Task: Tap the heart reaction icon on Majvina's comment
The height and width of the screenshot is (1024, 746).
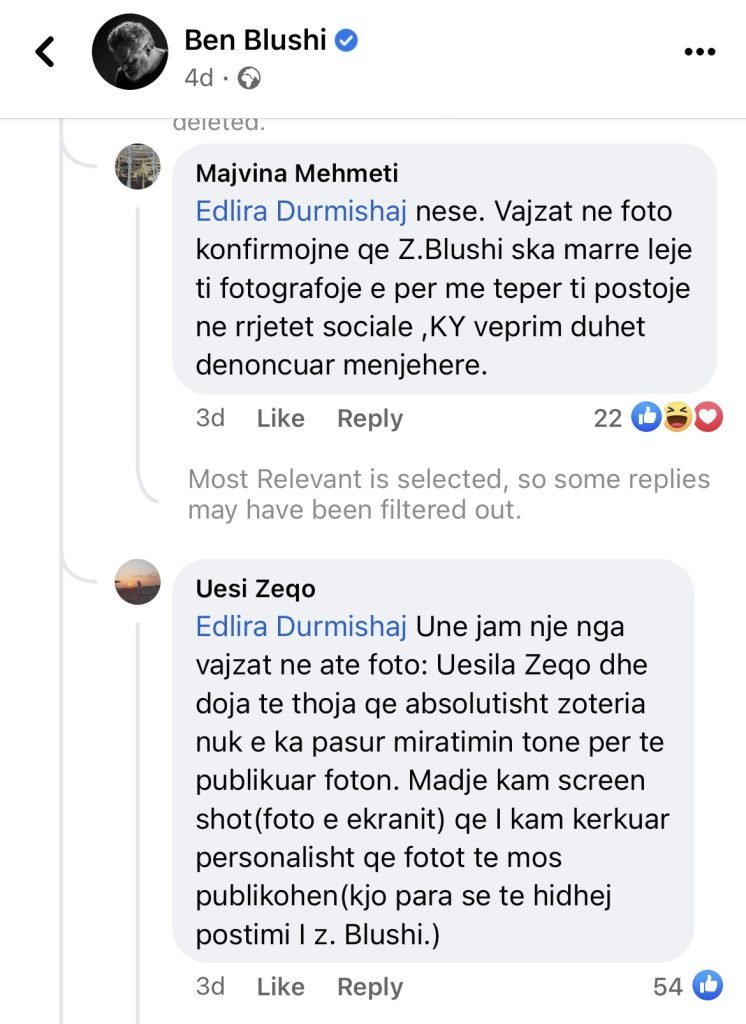Action: tap(708, 418)
